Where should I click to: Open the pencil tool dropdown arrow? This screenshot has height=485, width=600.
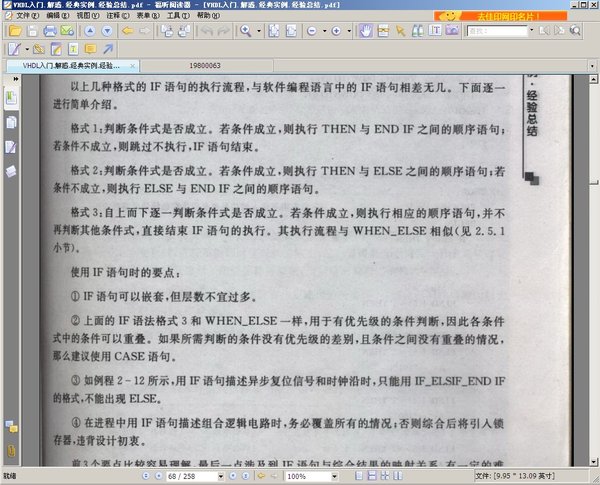pos(27,49)
